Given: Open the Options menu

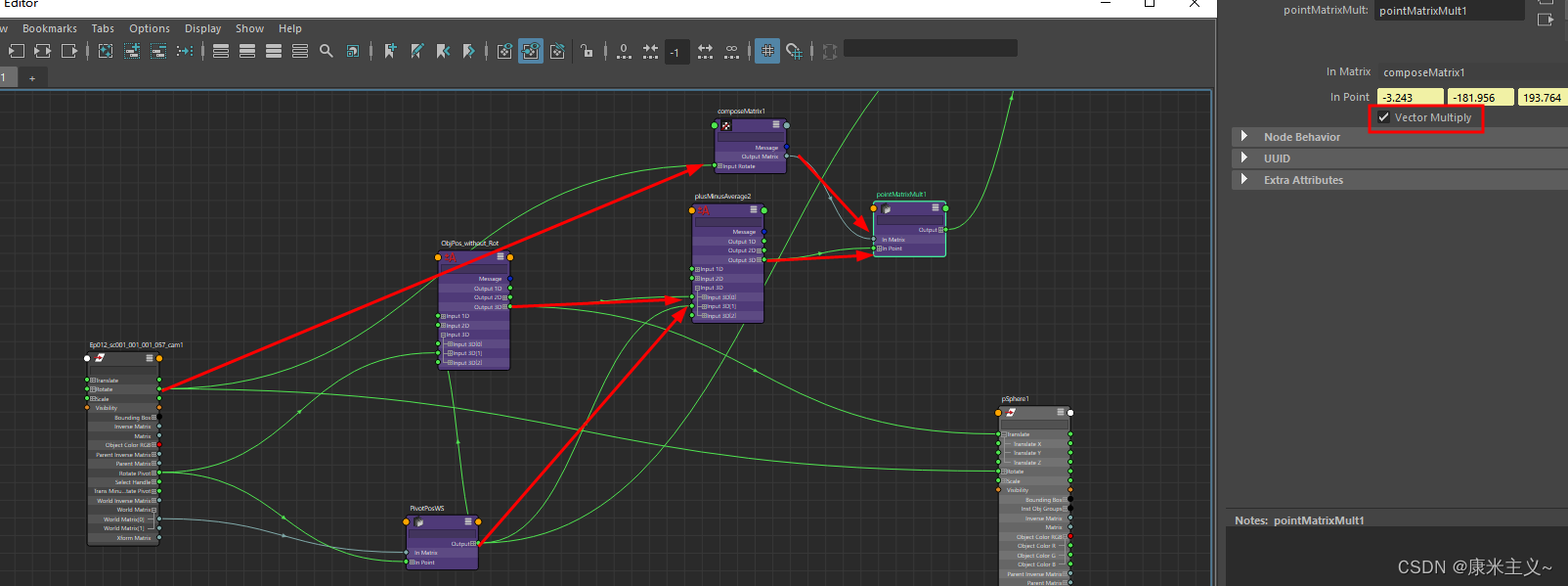Looking at the screenshot, I should [150, 28].
